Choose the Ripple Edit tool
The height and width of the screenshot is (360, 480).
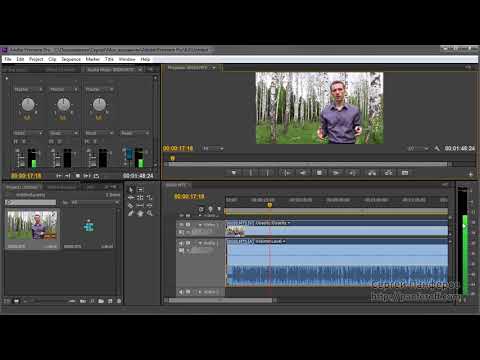(131, 198)
